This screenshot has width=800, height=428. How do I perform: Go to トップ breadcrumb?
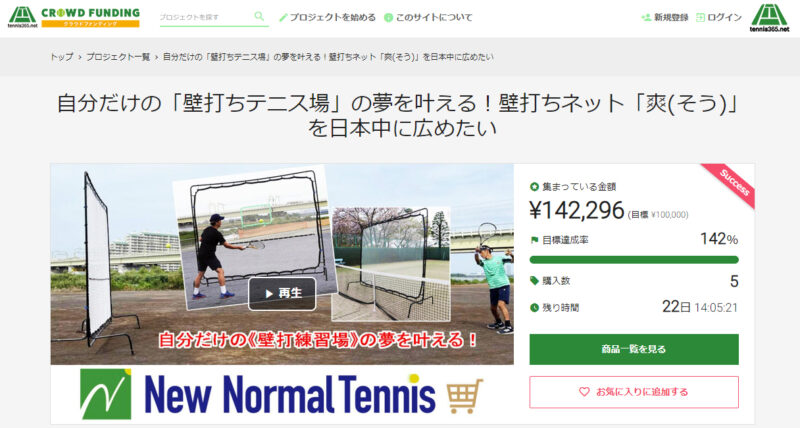click(61, 57)
